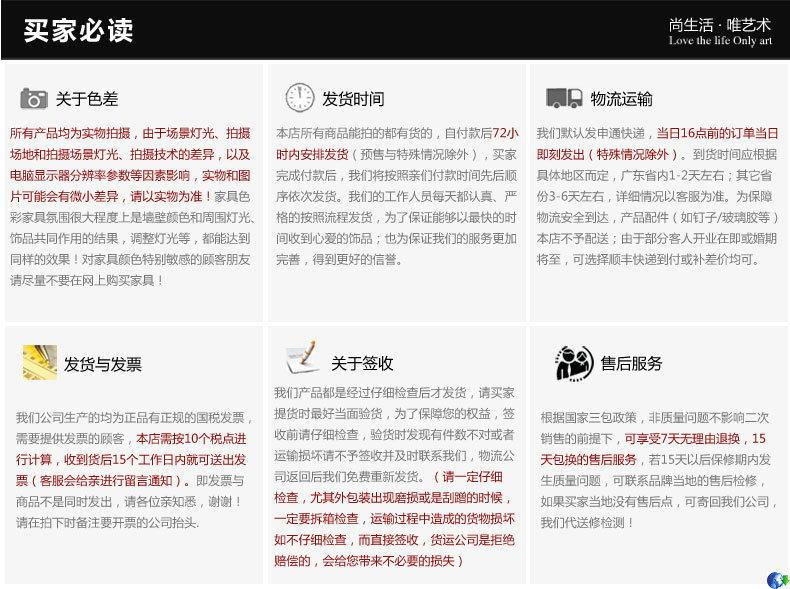Viewport: 790px width, 589px height.
Task: Click the line 完善，得到更好的信誉。
Action: click(x=340, y=259)
